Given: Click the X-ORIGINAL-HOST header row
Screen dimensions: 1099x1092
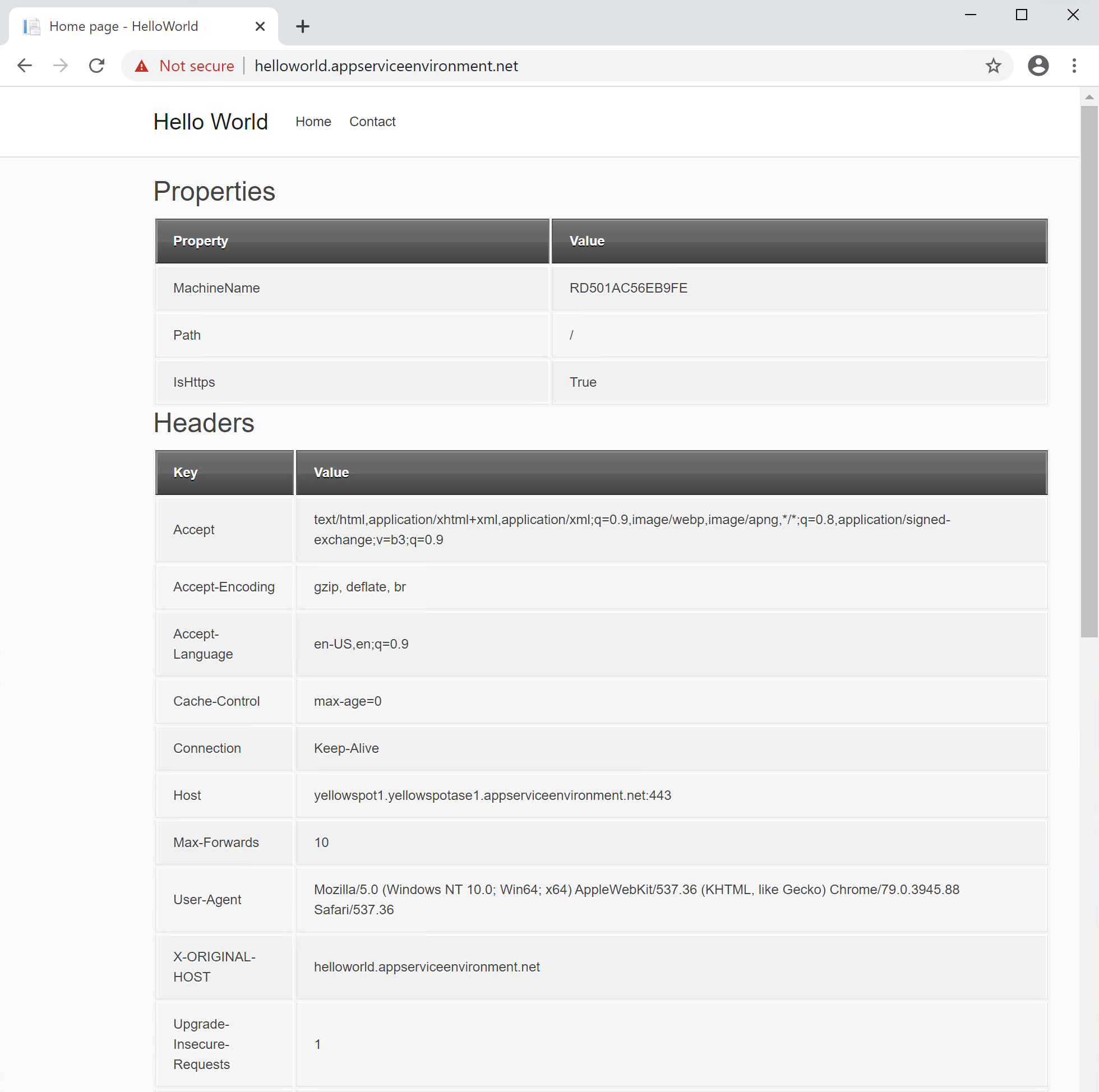Looking at the screenshot, I should 600,966.
